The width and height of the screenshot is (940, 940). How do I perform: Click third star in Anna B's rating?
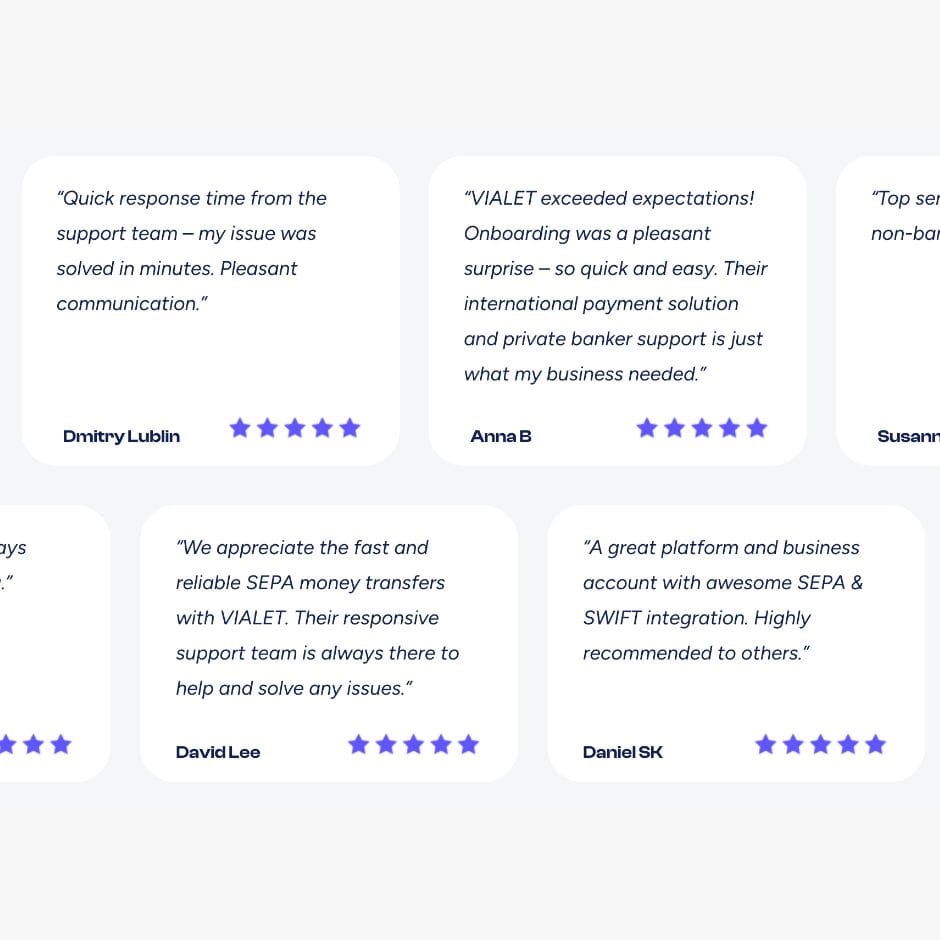(x=702, y=428)
